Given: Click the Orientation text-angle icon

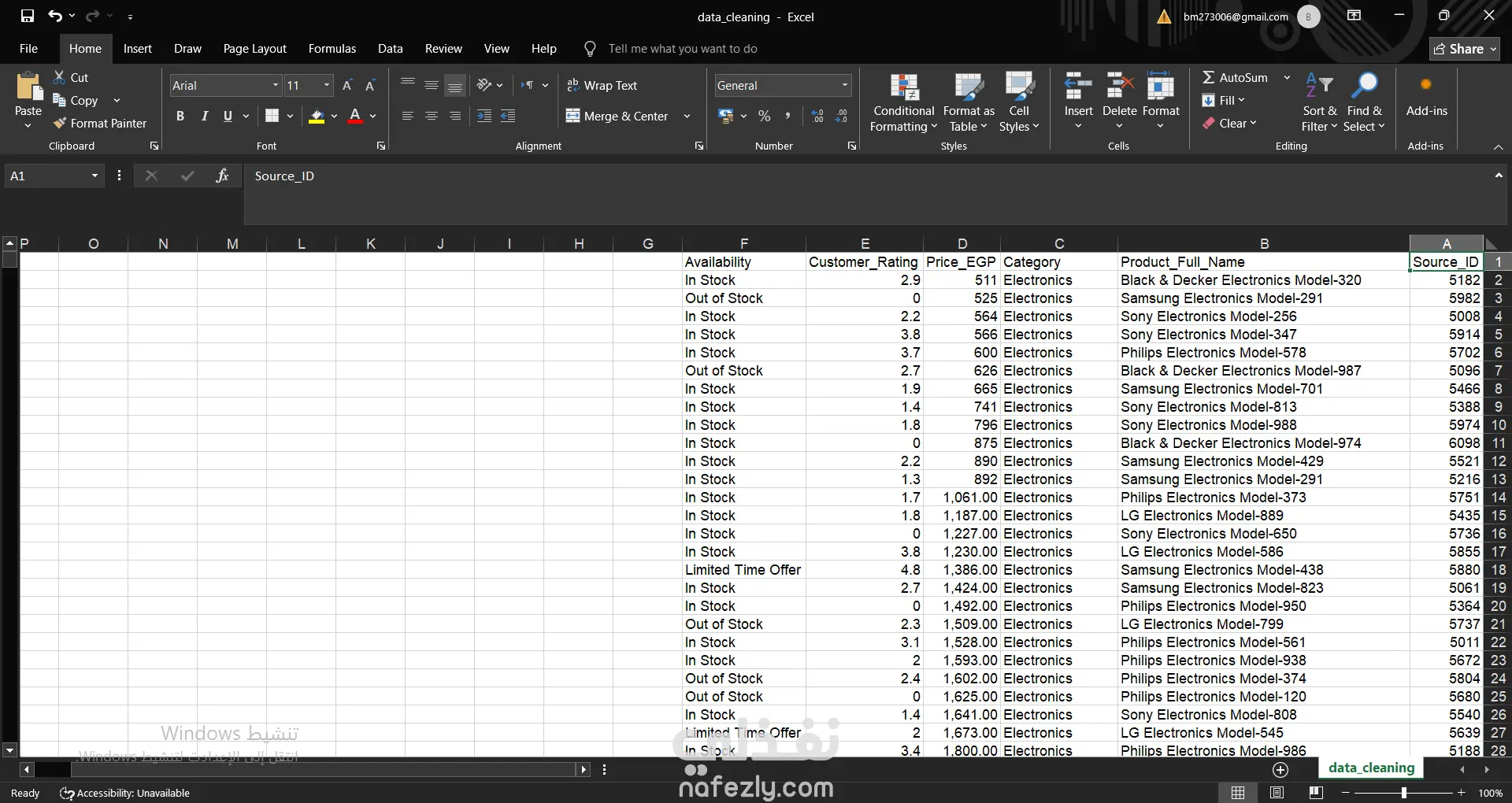Looking at the screenshot, I should click(484, 85).
